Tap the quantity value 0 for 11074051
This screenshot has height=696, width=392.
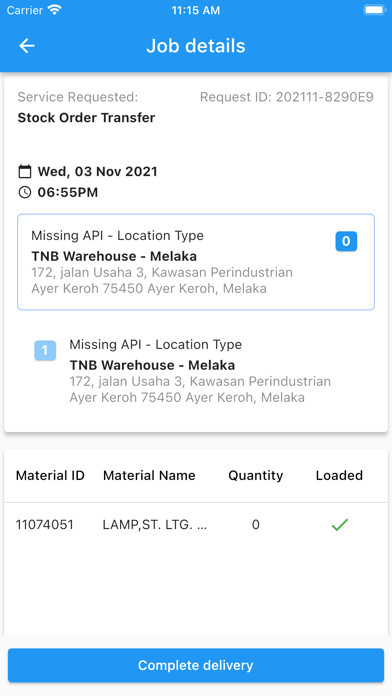pos(256,525)
